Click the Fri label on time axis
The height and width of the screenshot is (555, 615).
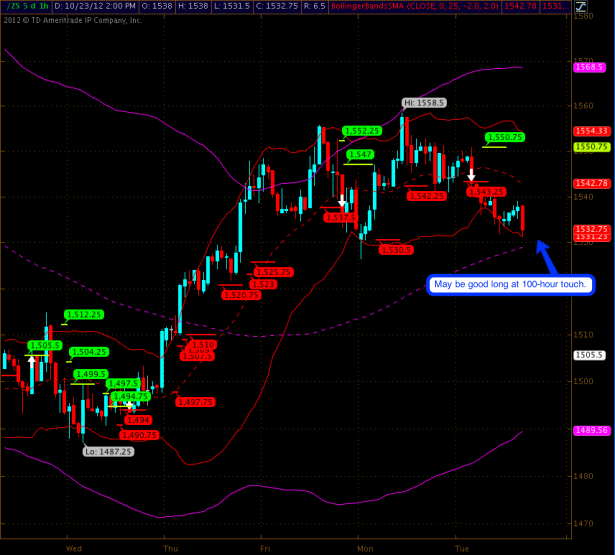(265, 548)
